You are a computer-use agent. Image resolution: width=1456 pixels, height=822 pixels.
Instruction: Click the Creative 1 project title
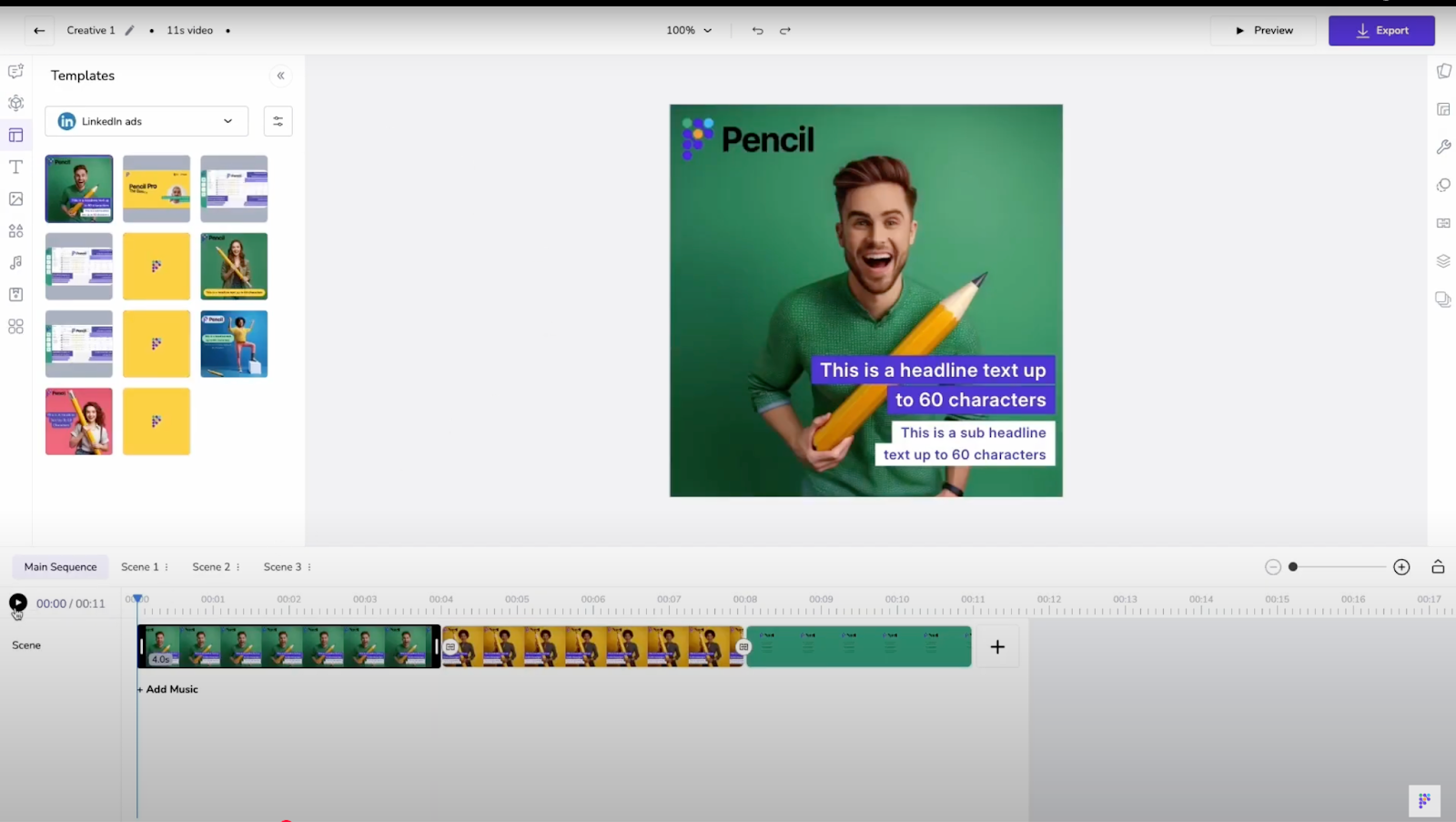coord(91,30)
